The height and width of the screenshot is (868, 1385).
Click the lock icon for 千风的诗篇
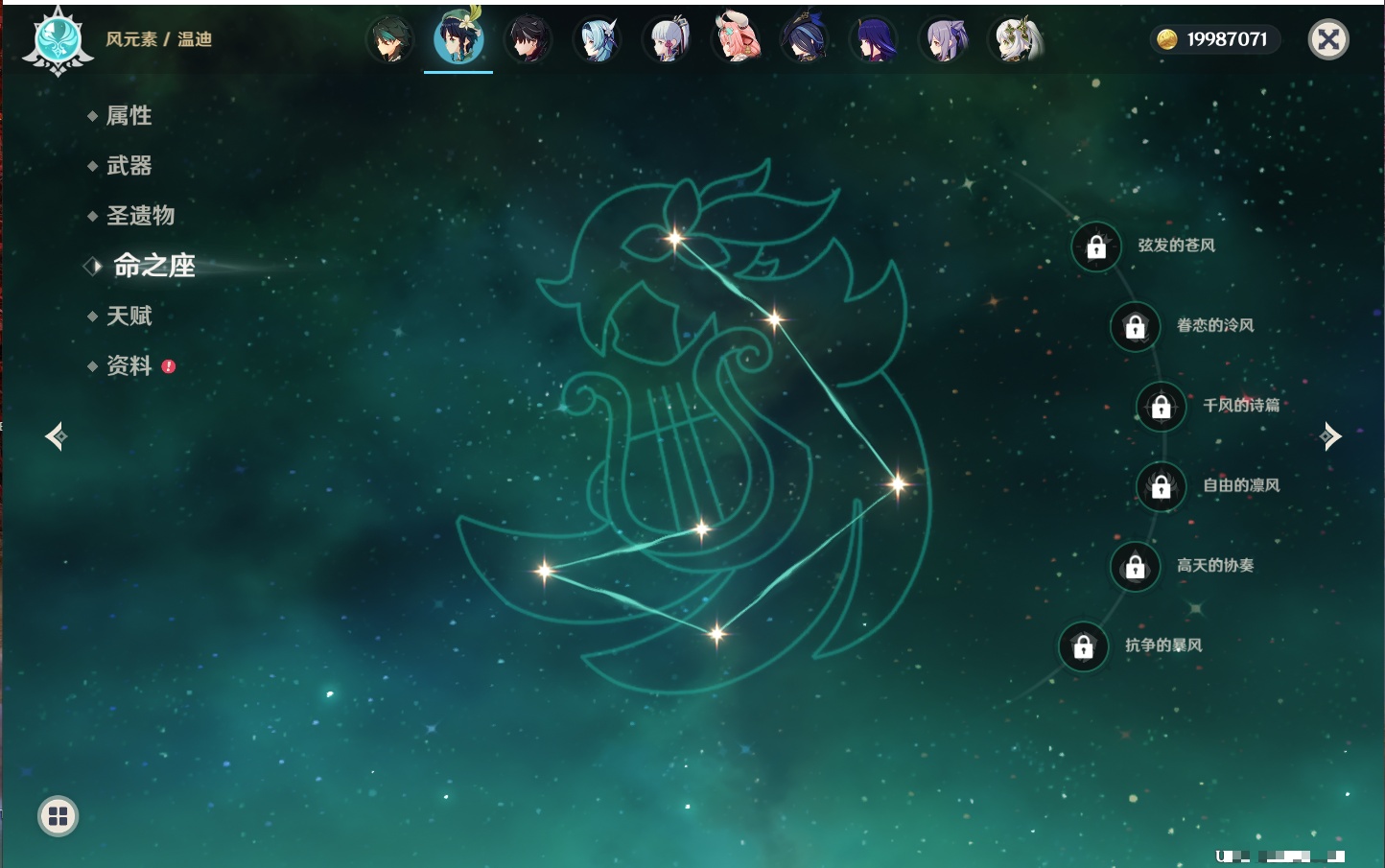pyautogui.click(x=1162, y=406)
